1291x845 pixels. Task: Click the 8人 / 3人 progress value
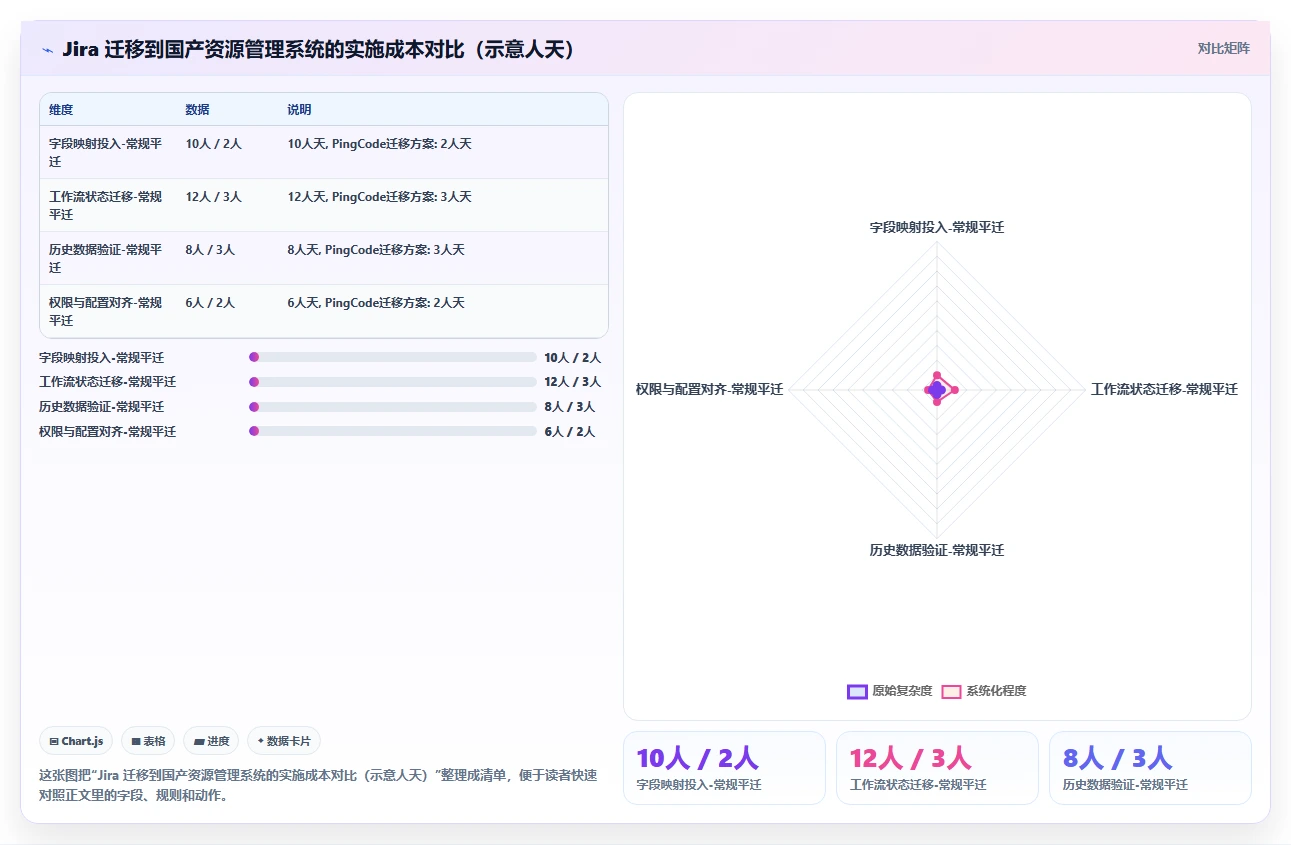pos(570,407)
